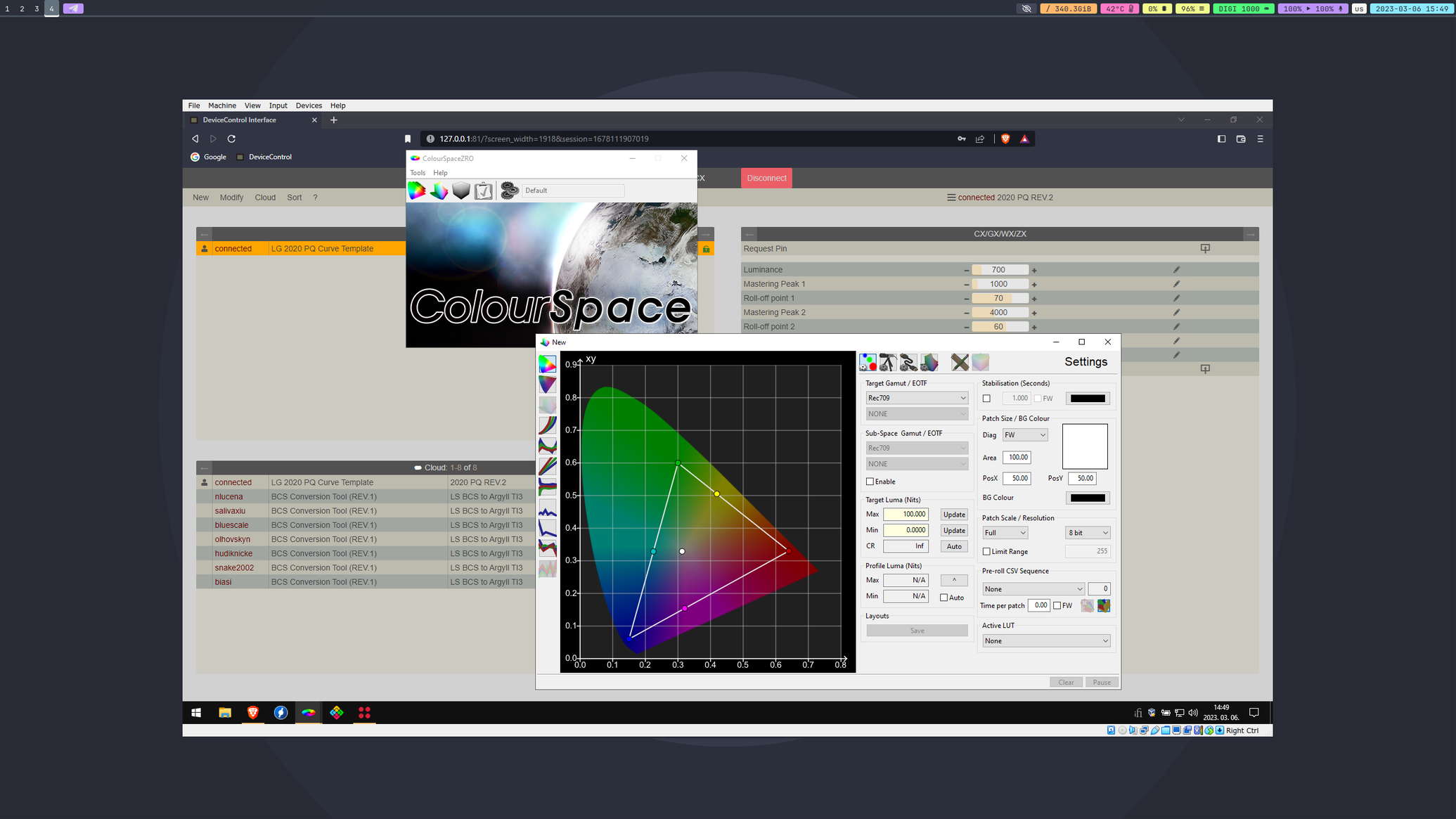Select the RGB balance wavy graph icon
Screen dimensions: 1456x819
click(x=547, y=445)
